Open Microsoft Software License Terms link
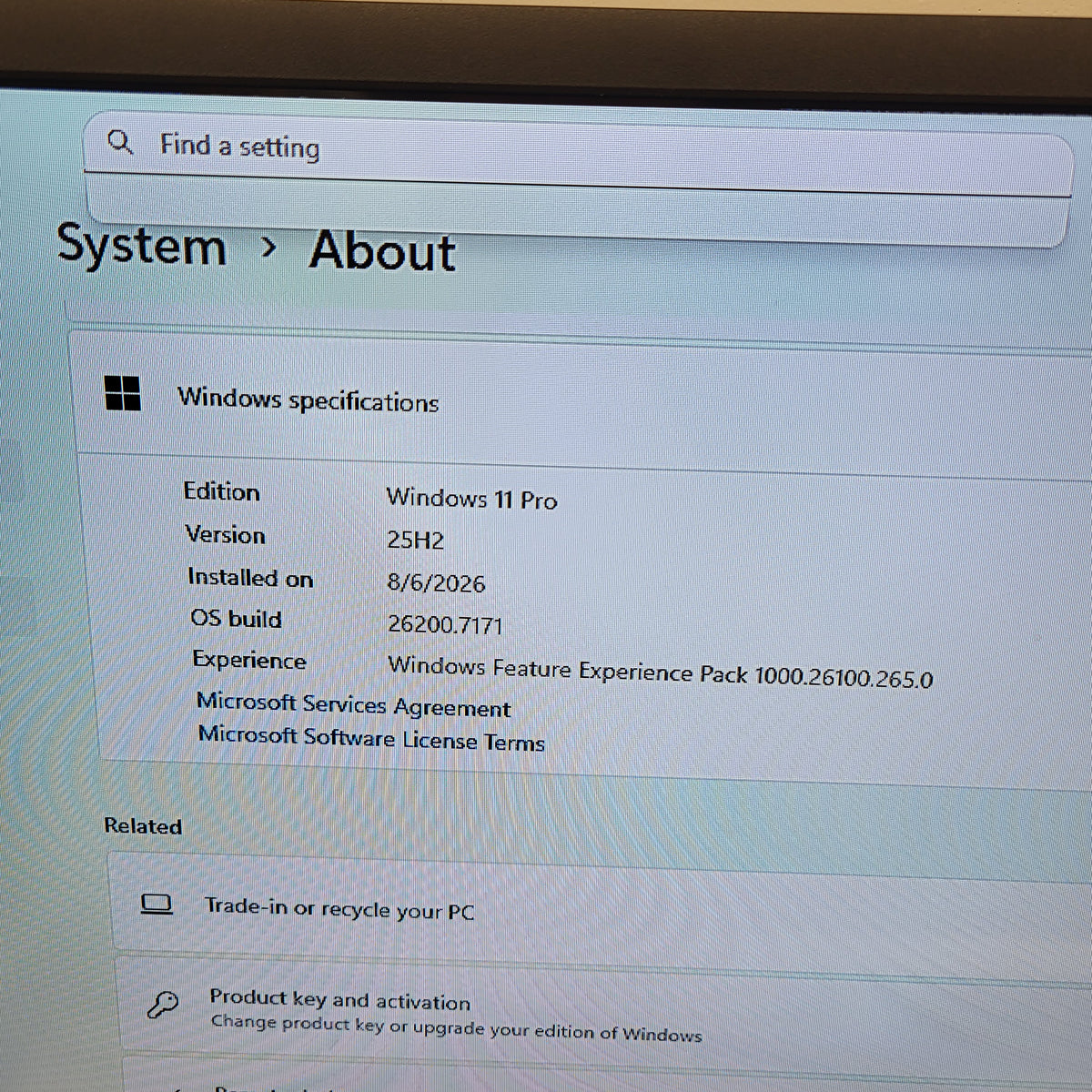Viewport: 1092px width, 1092px height. pyautogui.click(x=371, y=738)
